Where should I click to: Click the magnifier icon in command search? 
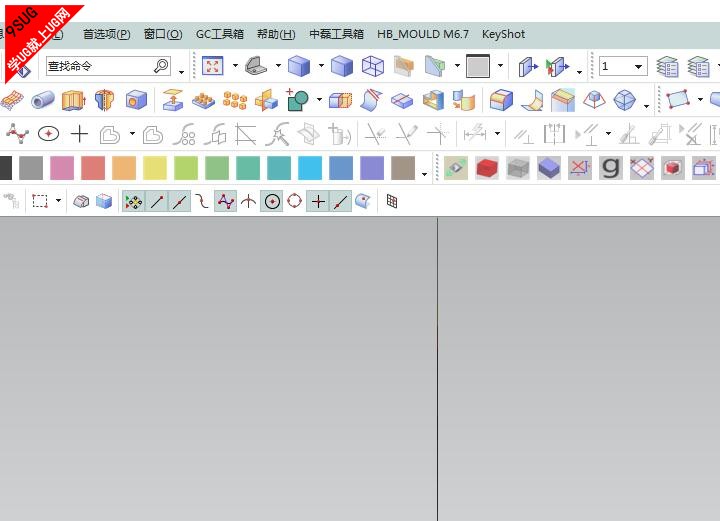tap(161, 66)
